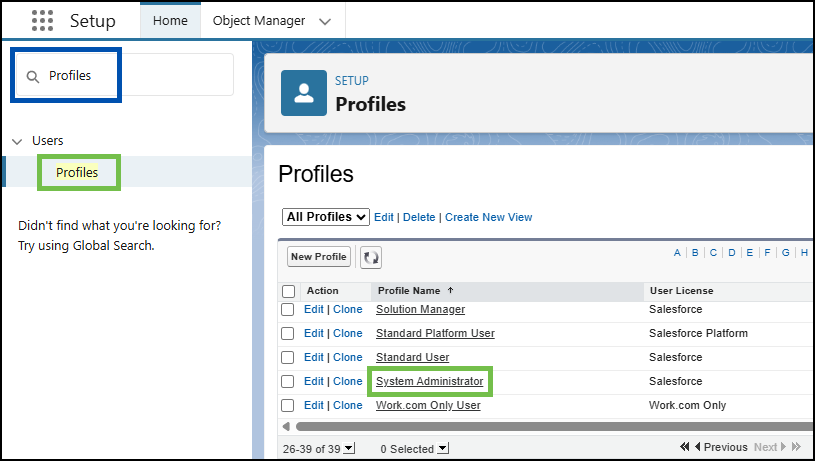Click the Profiles person icon in header
Screen dimensions: 815x461
pyautogui.click(x=304, y=93)
